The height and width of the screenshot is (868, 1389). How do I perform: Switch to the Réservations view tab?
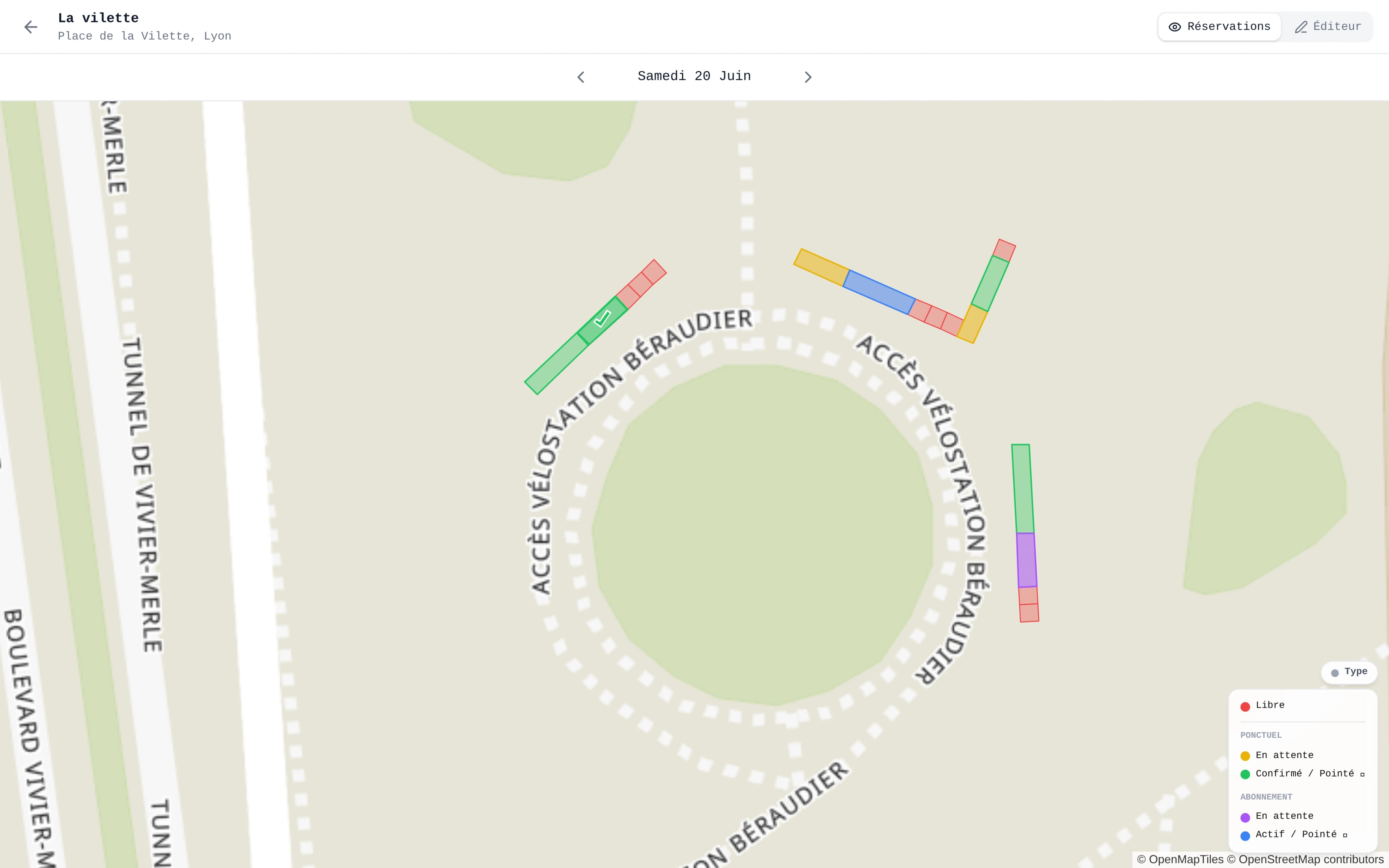tap(1220, 27)
